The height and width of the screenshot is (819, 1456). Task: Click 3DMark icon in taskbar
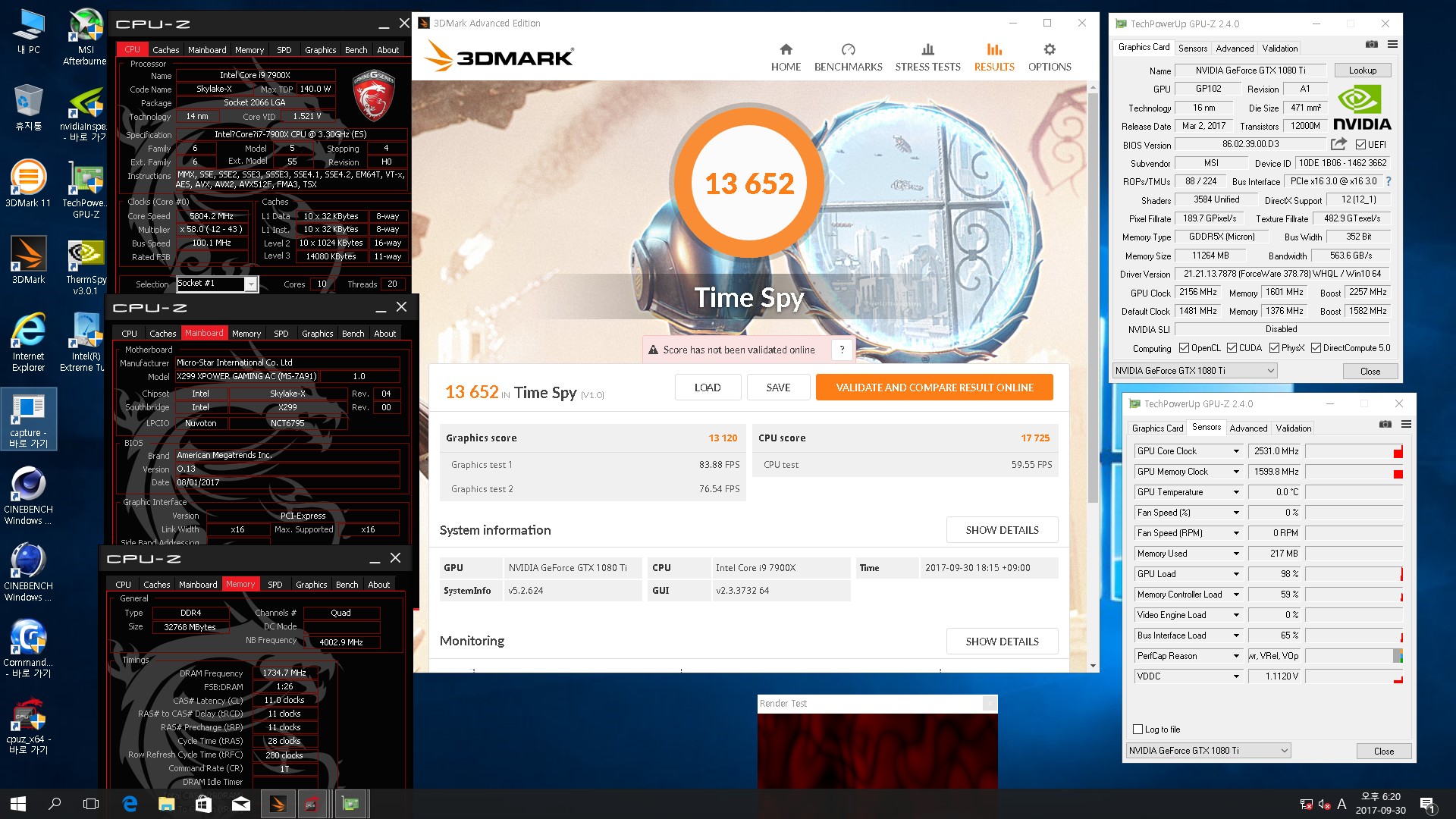pyautogui.click(x=278, y=804)
